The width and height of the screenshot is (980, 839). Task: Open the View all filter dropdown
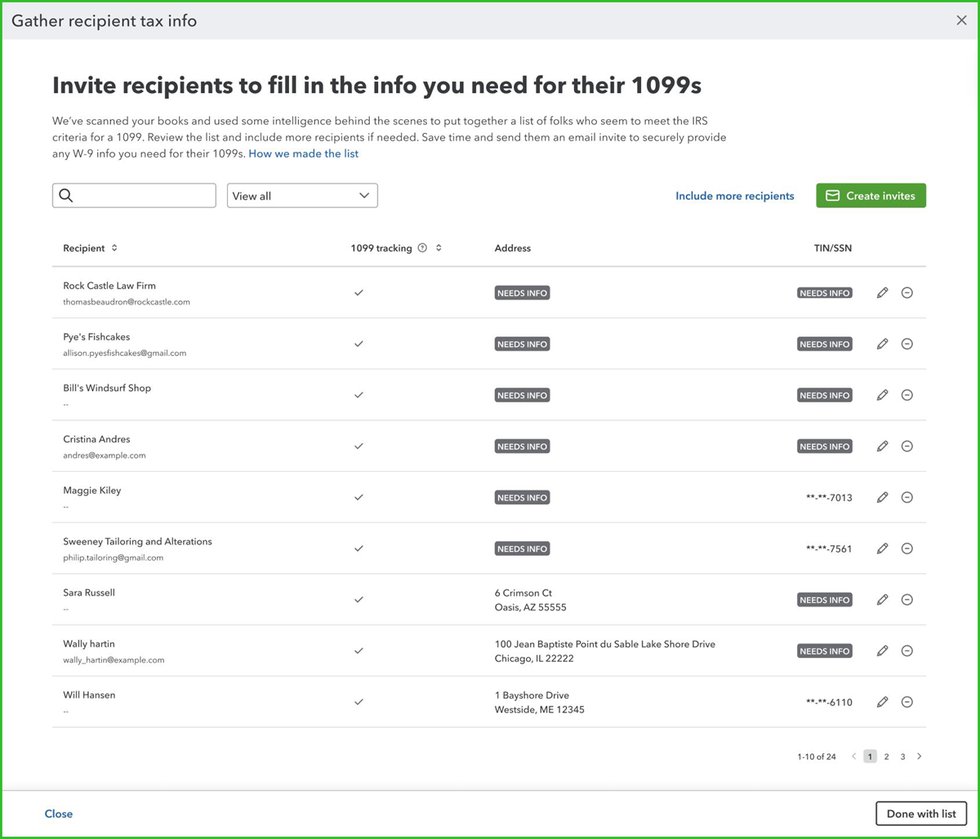coord(302,196)
